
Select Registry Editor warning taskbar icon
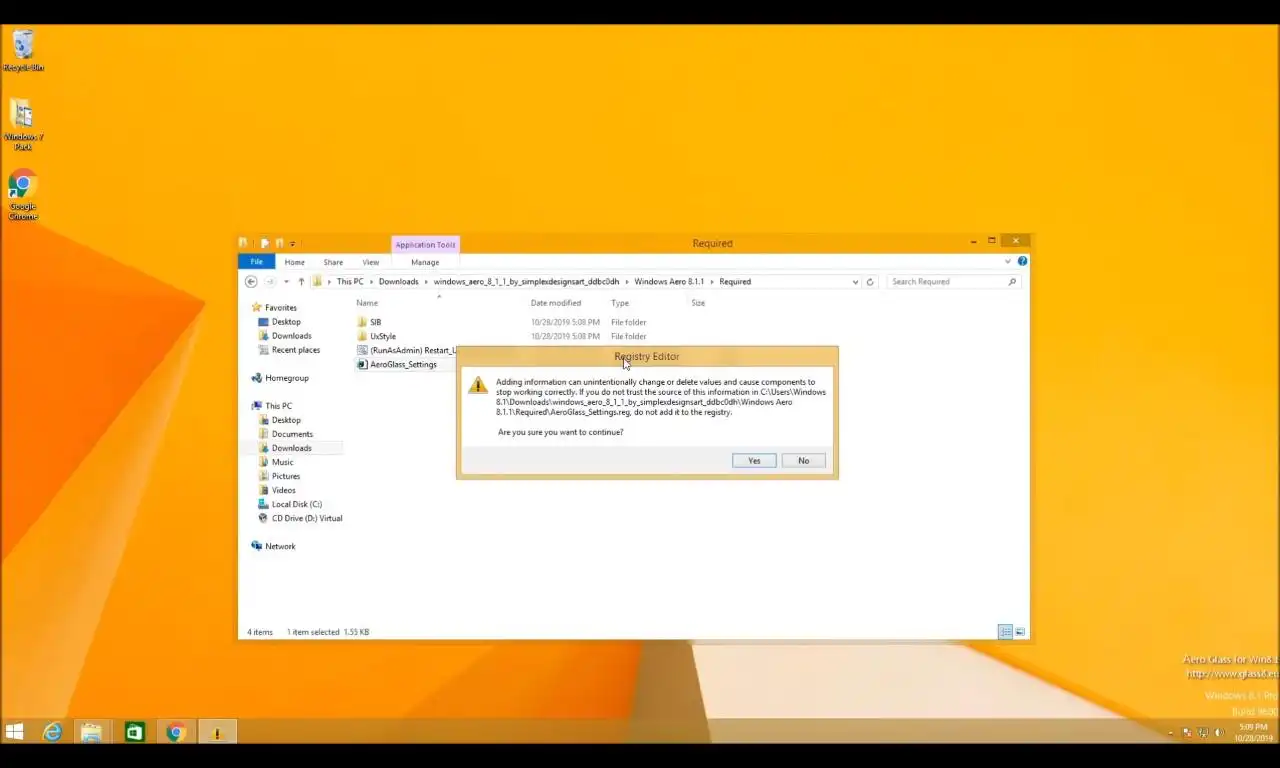pyautogui.click(x=217, y=733)
